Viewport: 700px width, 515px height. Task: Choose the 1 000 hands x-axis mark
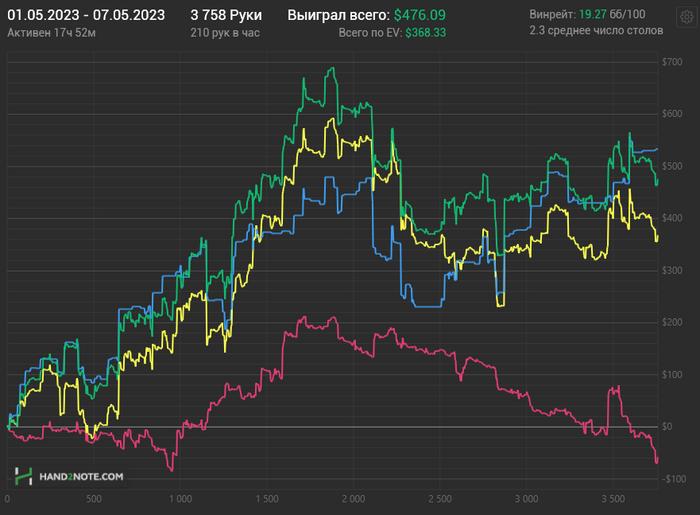(180, 498)
